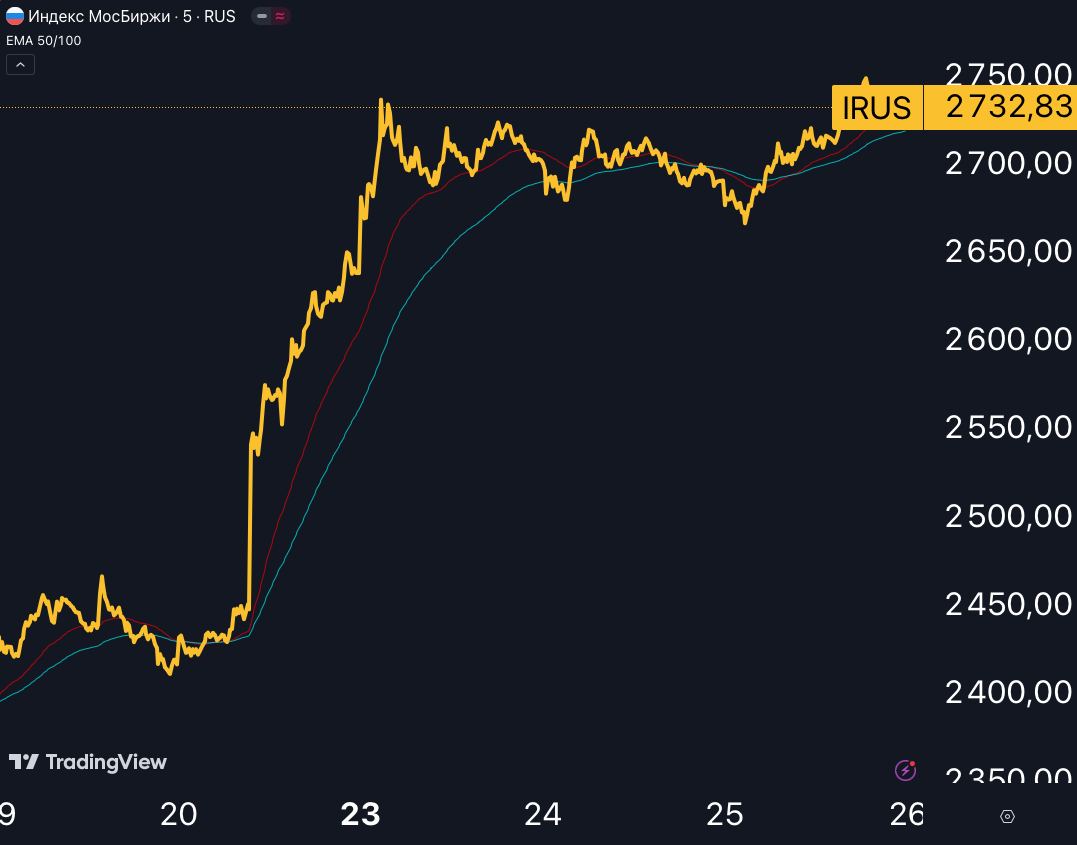Click the red approximate-sign data status icon
Viewport: 1077px width, 845px height.
pos(280,16)
